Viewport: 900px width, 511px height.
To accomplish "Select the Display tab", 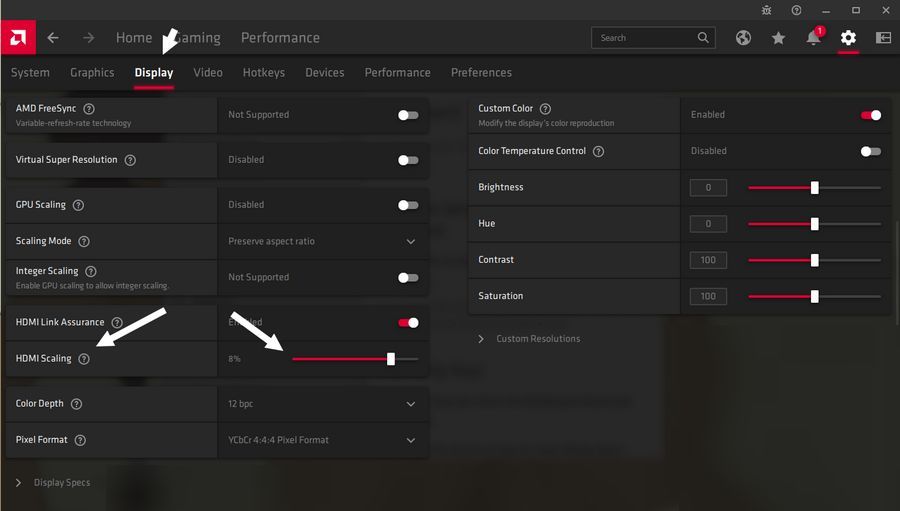I will [154, 72].
